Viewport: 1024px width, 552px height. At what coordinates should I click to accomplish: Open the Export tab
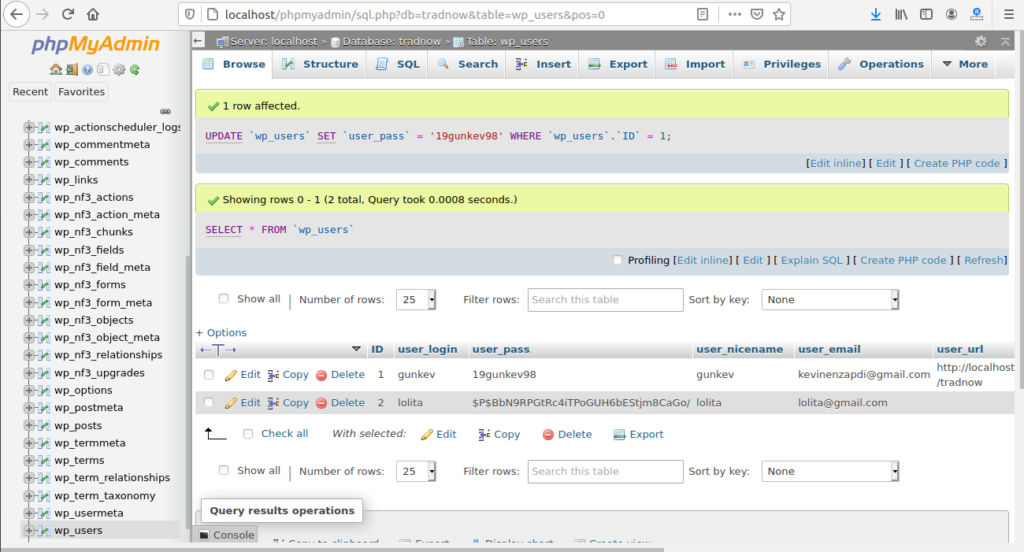coord(618,64)
